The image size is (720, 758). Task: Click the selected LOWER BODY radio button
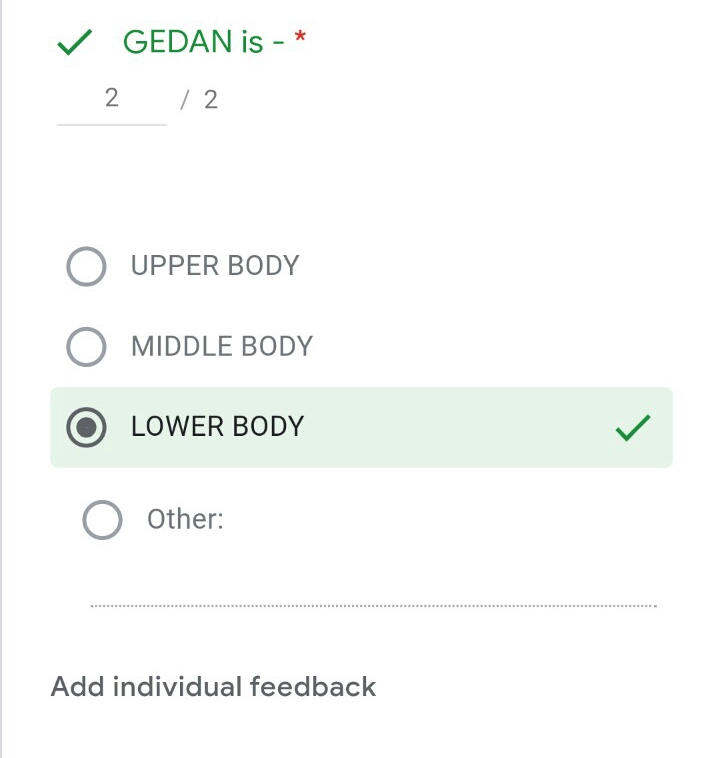pos(86,428)
